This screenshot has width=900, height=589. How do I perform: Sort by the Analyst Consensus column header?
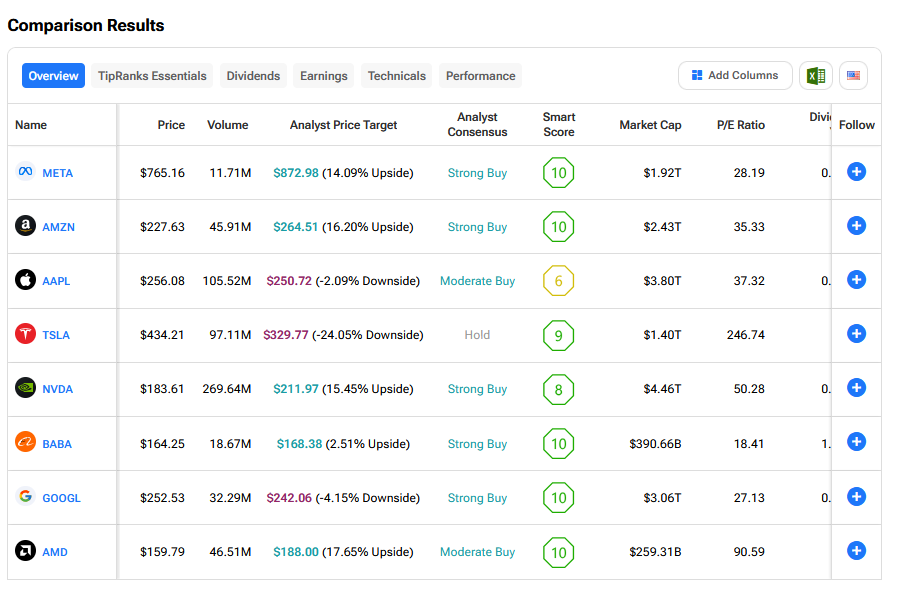(x=478, y=125)
